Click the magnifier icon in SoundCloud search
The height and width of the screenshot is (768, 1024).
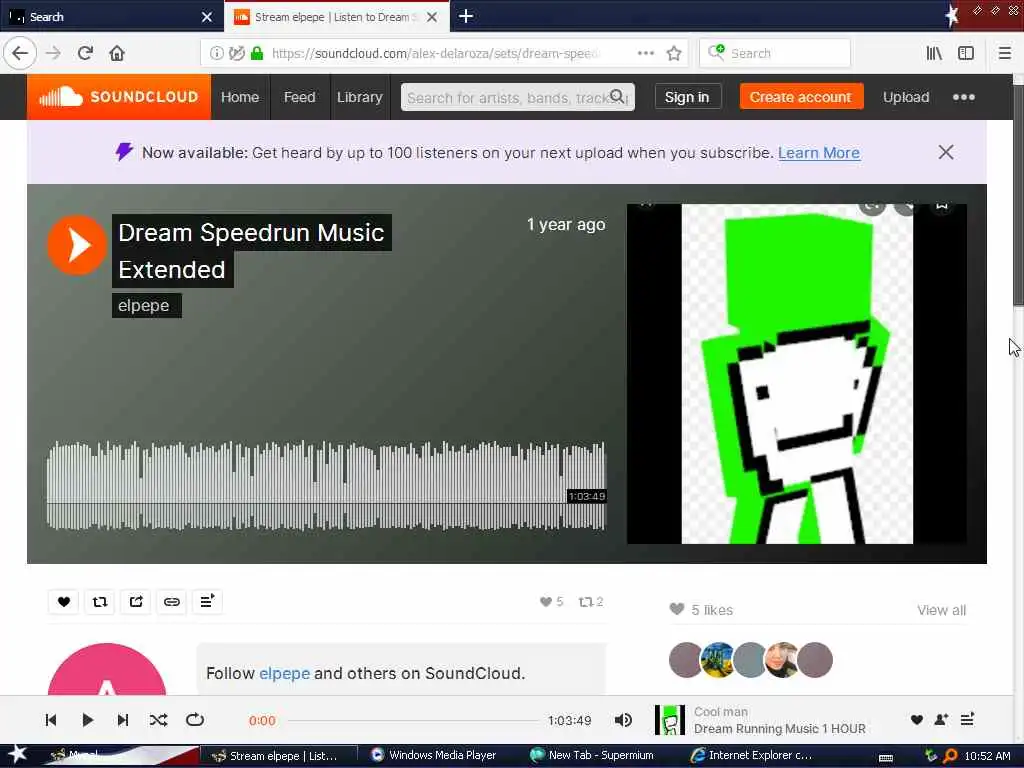617,97
